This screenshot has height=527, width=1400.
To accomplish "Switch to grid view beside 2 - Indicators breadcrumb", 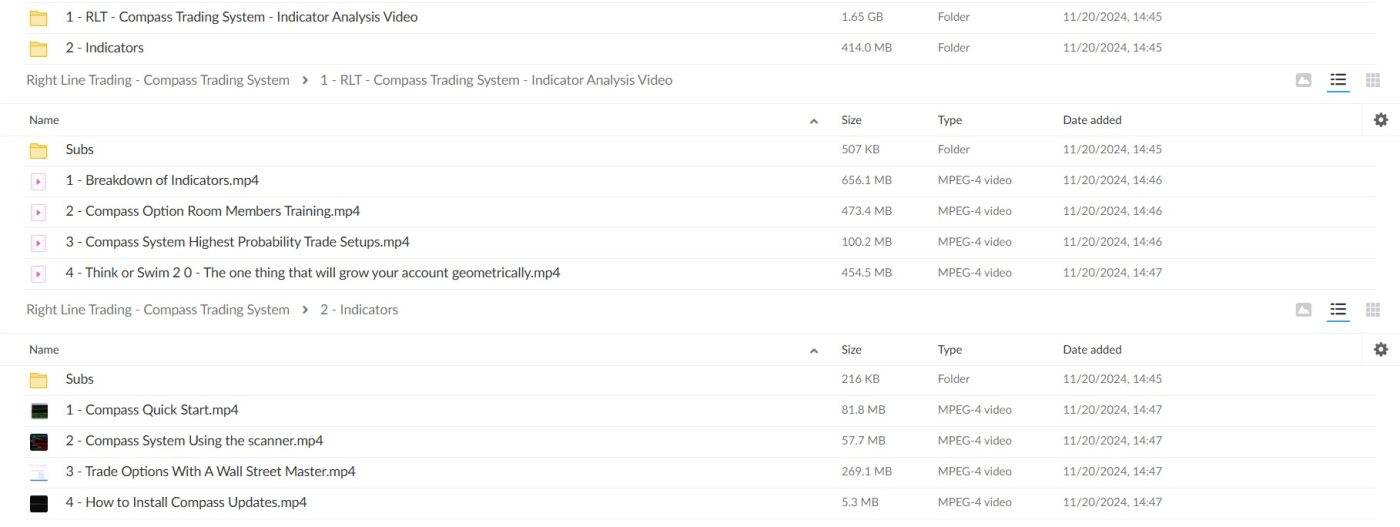I will [x=1372, y=310].
